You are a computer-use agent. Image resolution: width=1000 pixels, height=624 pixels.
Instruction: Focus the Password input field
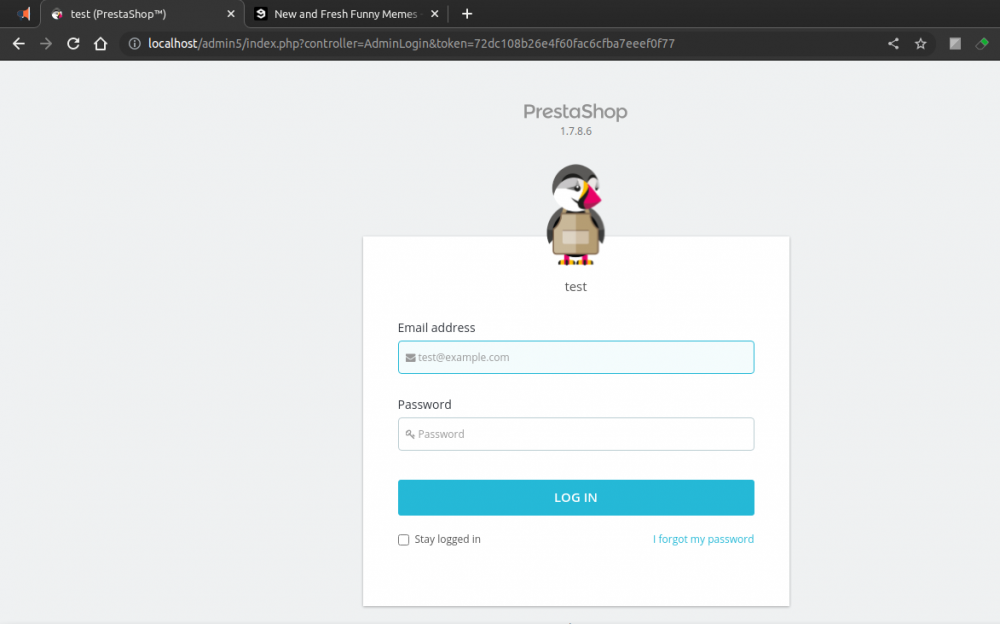[576, 434]
